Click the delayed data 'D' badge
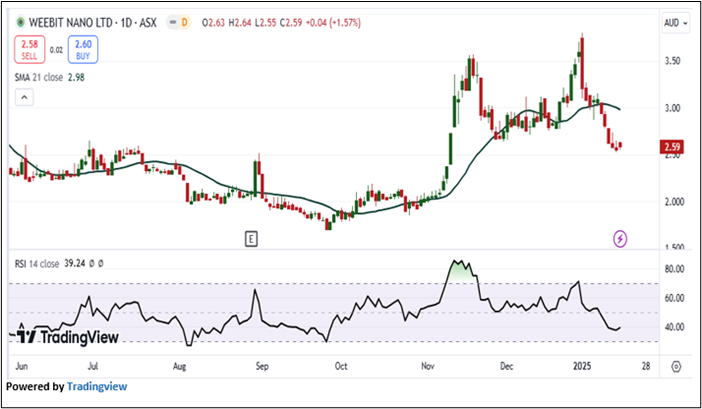The image size is (702, 409). [184, 22]
